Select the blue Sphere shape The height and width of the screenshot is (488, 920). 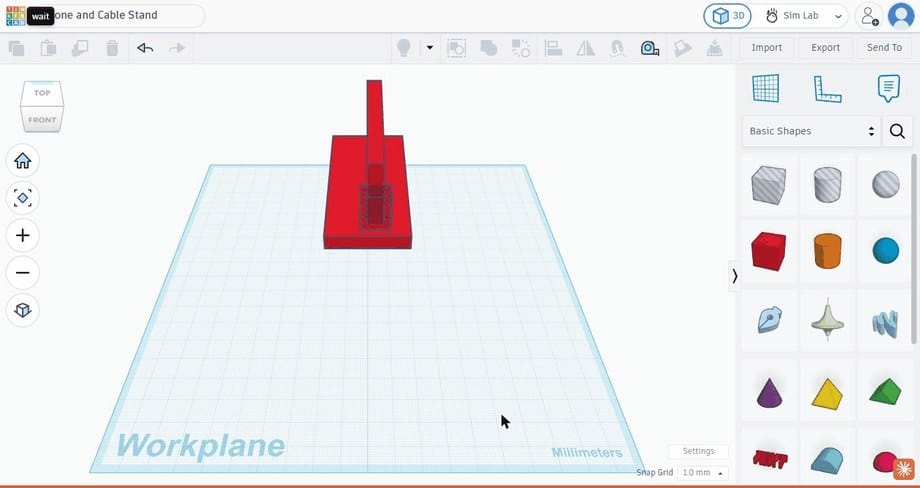885,250
